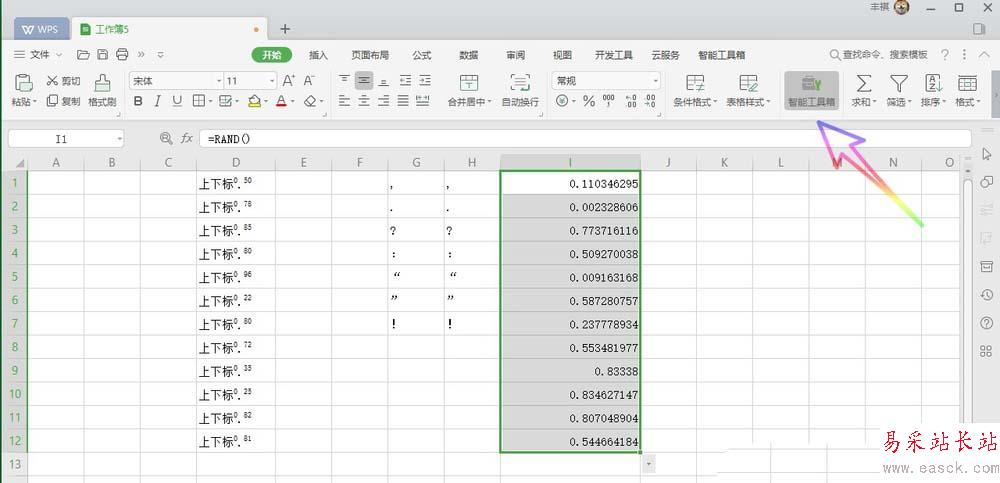This screenshot has width=1000, height=483.
Task: Click the justify alignment icon
Action: coord(403,101)
